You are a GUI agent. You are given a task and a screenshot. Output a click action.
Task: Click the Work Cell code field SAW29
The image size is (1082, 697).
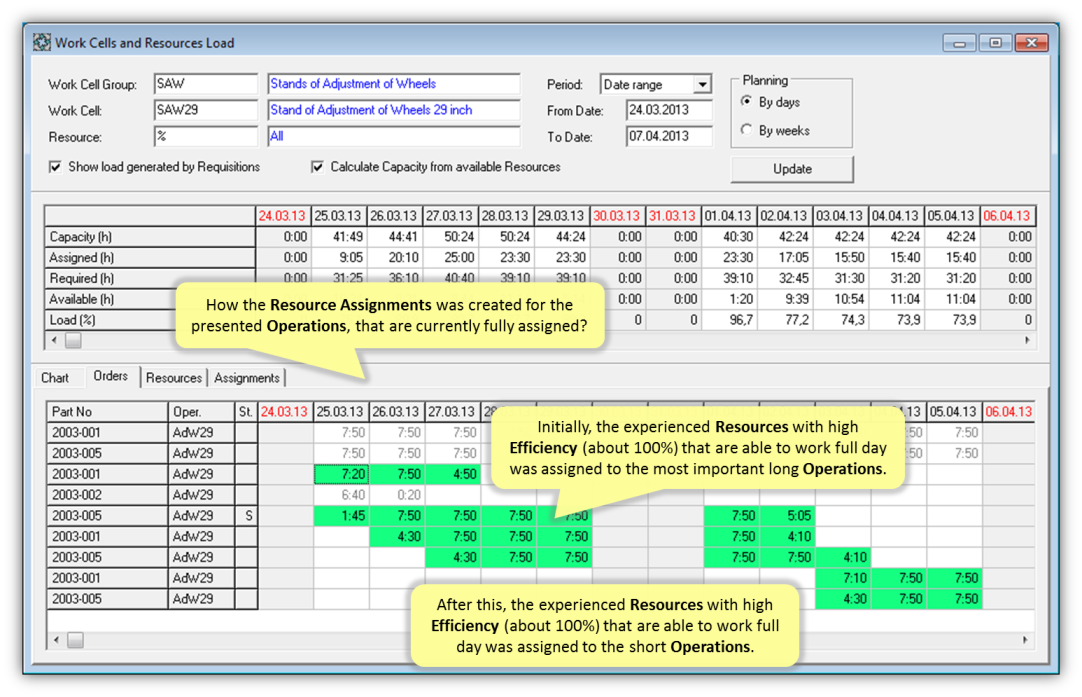tap(206, 110)
